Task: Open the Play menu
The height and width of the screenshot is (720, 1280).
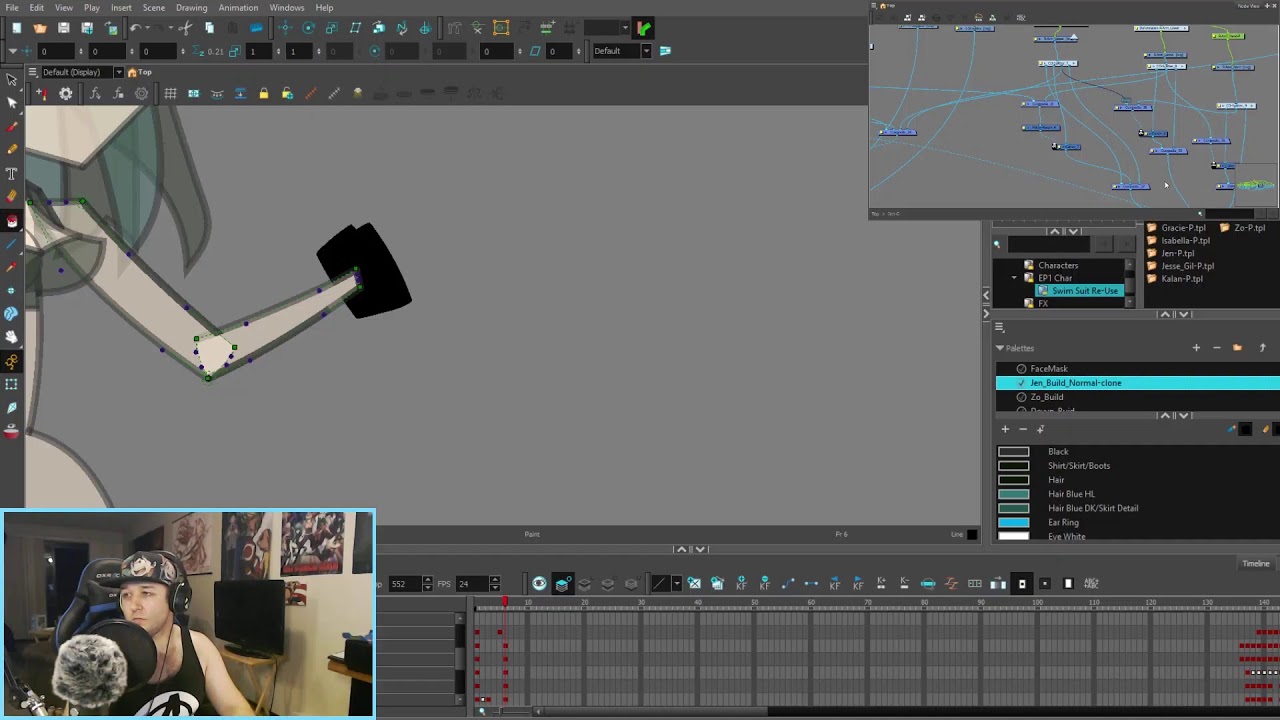Action: [x=91, y=8]
